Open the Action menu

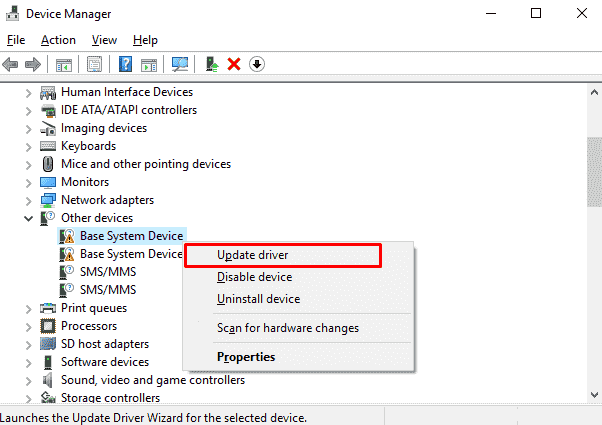tap(58, 40)
